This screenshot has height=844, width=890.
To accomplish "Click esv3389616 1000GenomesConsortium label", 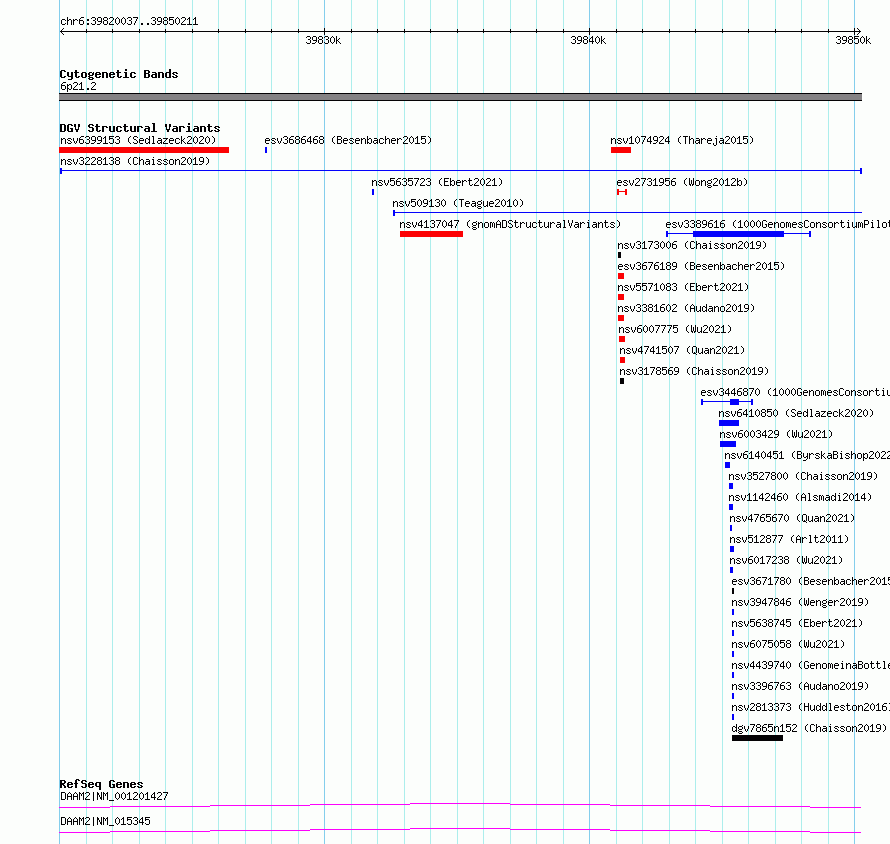I will [778, 224].
